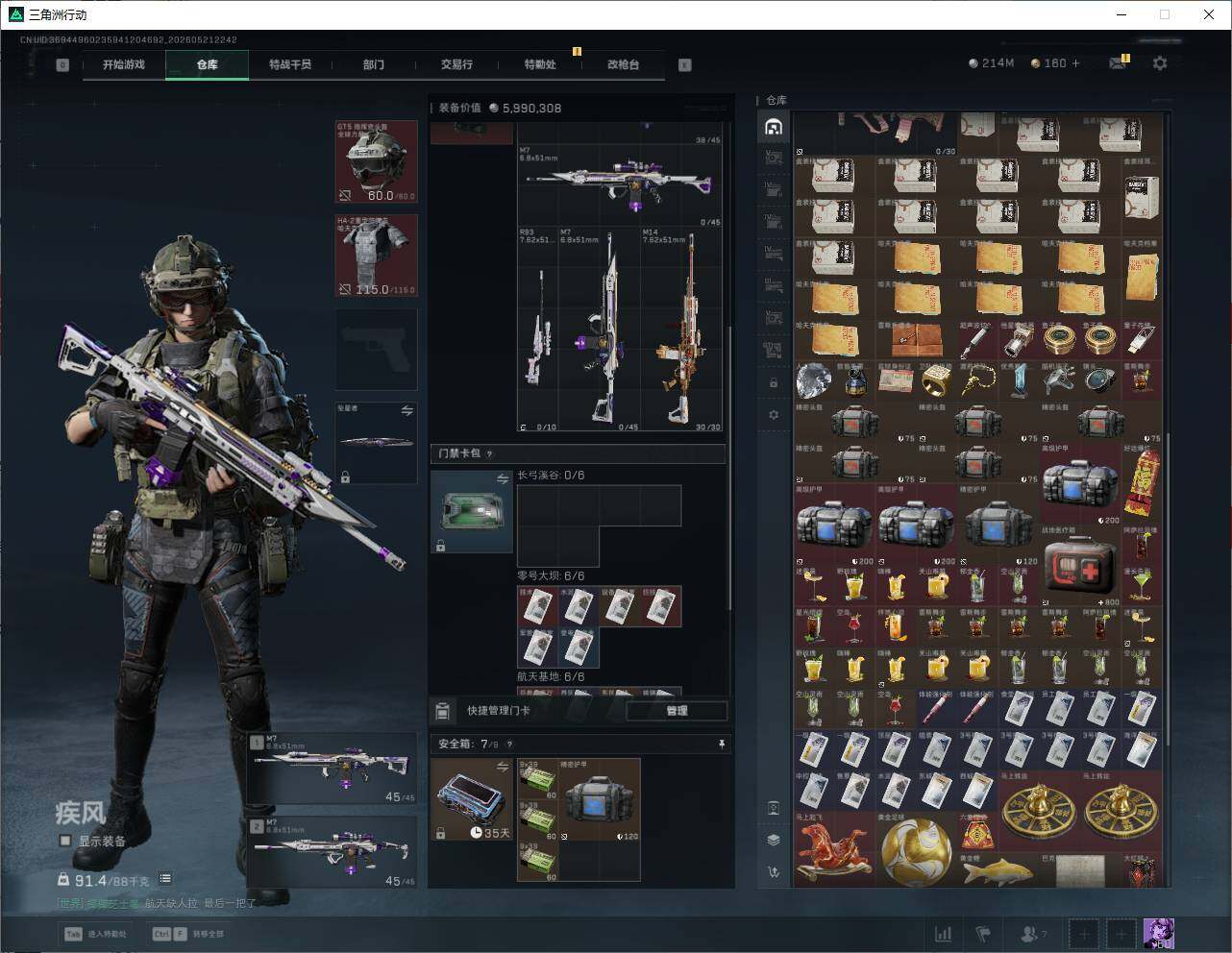Click the 零号大坝: 6/6 label
Screen dimensions: 1232x953
pyautogui.click(x=551, y=575)
